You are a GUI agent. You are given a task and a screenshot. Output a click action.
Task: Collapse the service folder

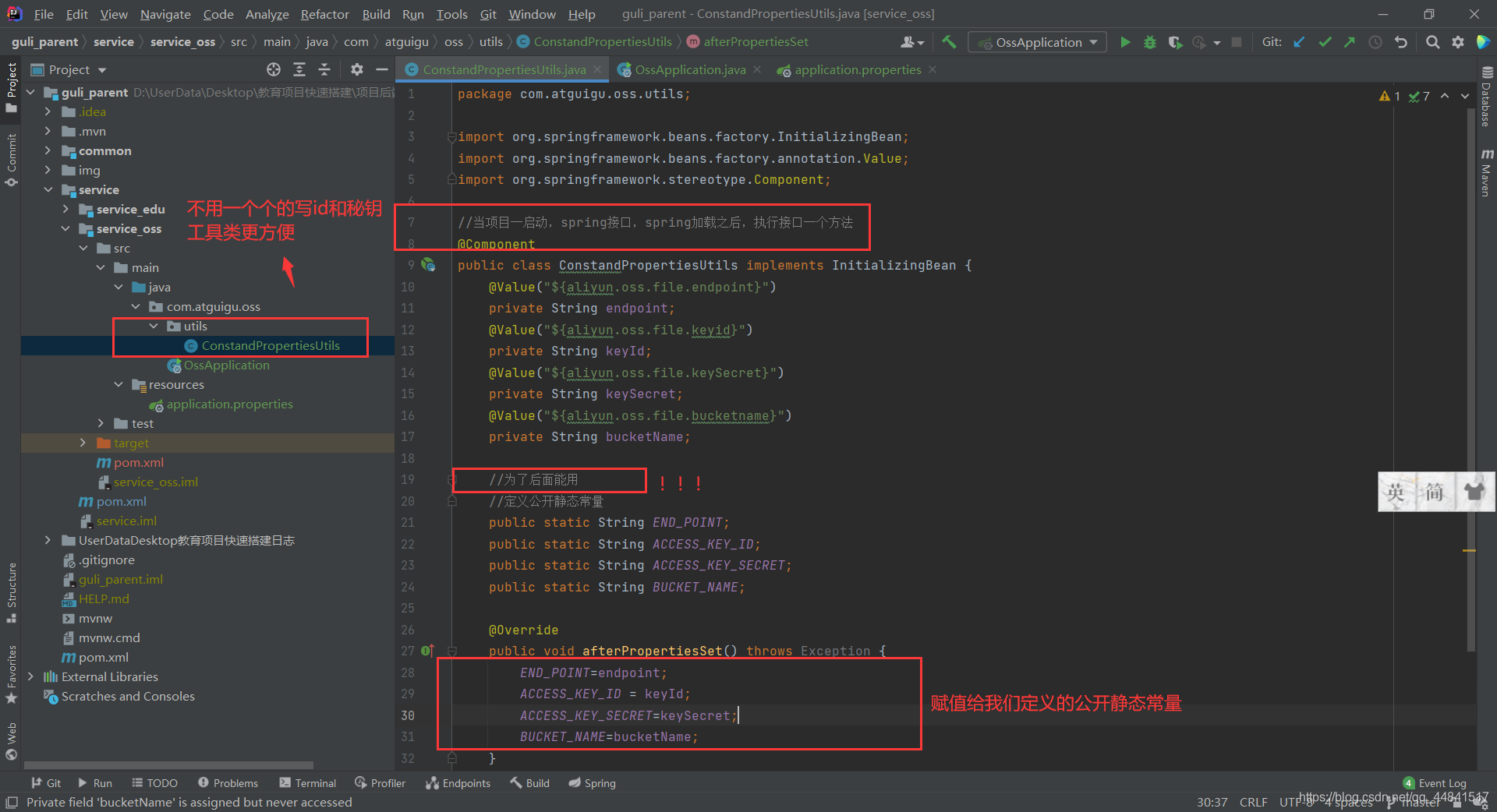coord(48,189)
